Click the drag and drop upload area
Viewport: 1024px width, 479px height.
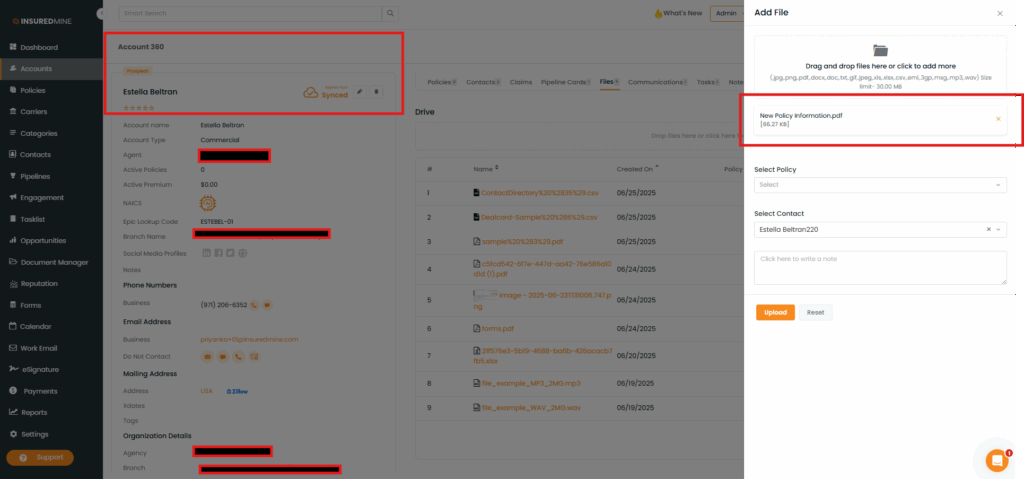click(x=880, y=64)
